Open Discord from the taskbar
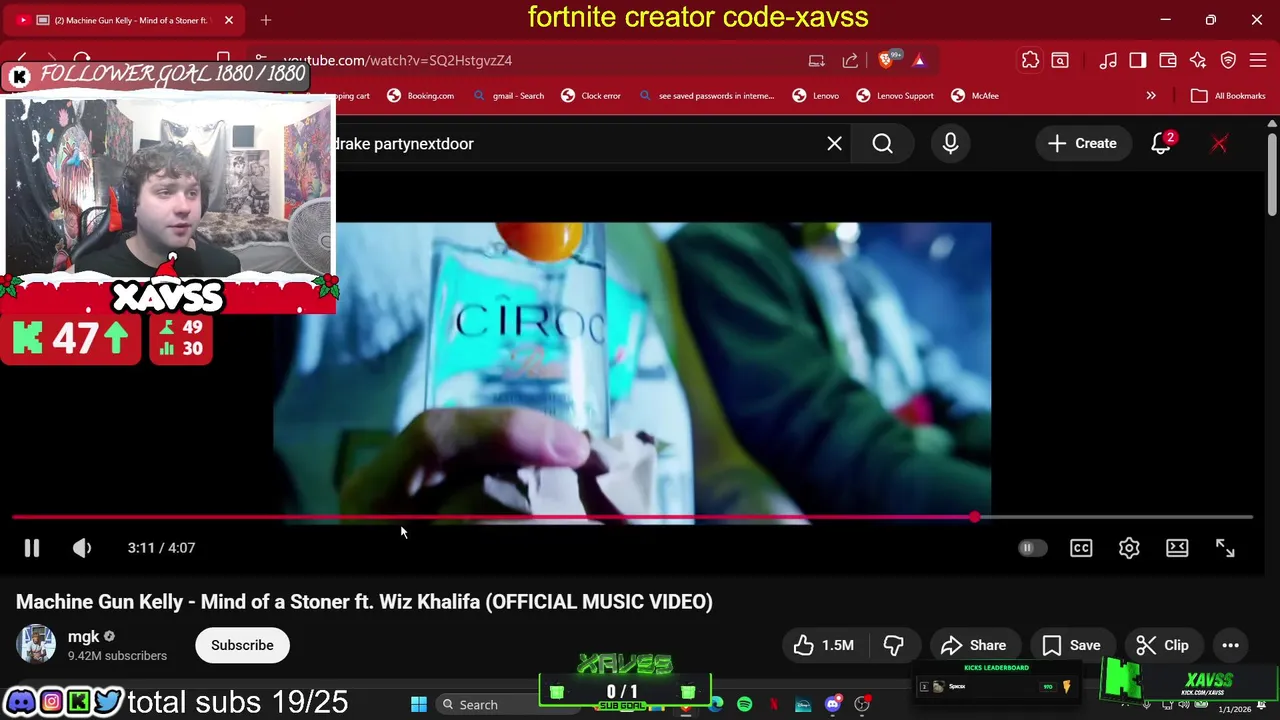Screen dimensions: 1280x720 [833, 705]
